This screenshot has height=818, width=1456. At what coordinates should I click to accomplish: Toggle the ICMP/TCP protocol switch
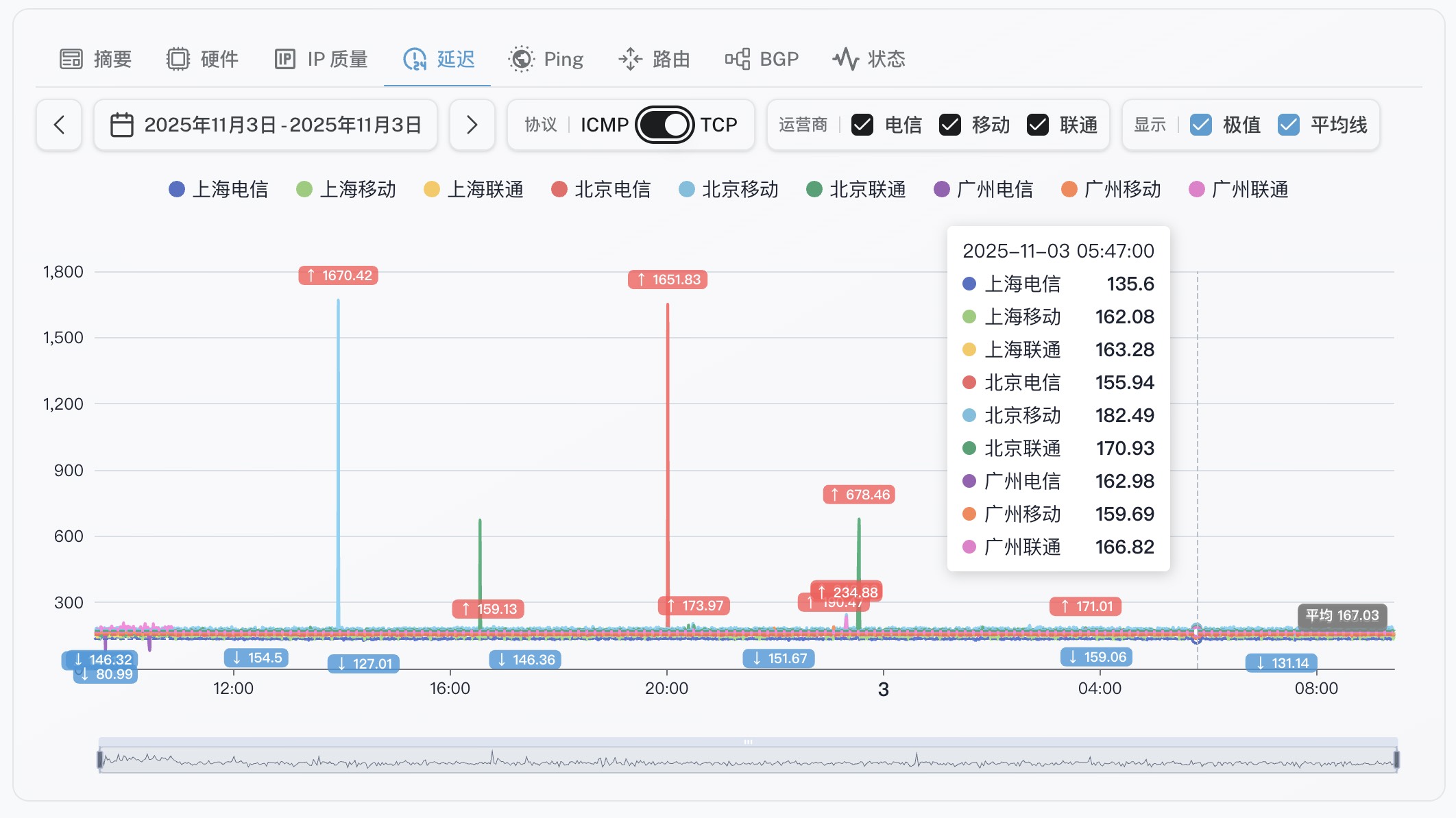pyautogui.click(x=664, y=125)
